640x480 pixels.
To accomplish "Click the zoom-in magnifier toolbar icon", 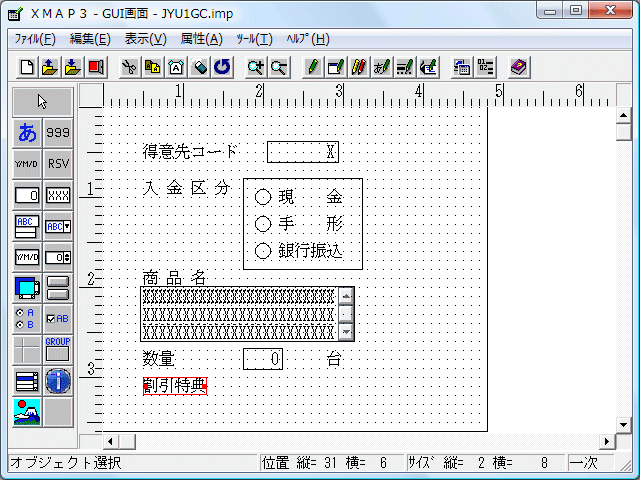I will (256, 67).
